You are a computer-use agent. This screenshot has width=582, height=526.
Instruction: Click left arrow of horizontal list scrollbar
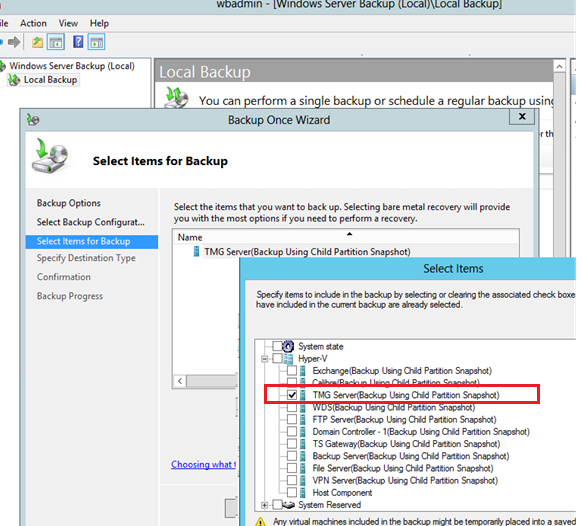tap(180, 381)
